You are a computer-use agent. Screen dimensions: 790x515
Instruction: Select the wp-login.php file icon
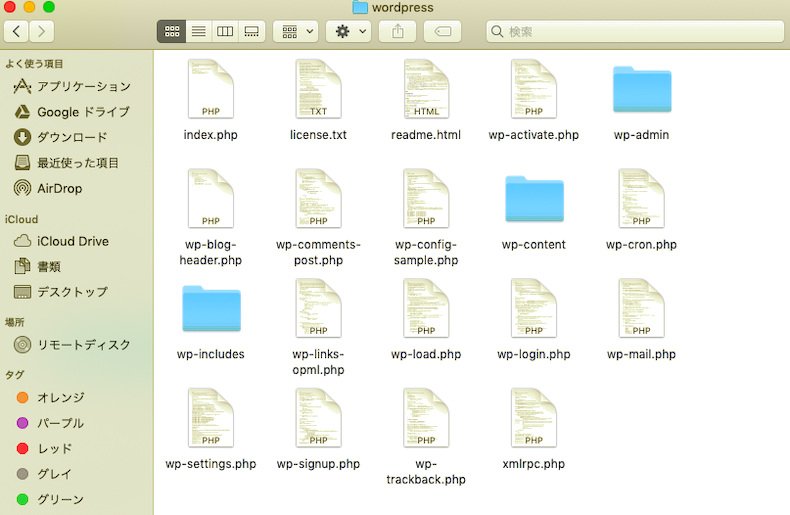tap(534, 308)
